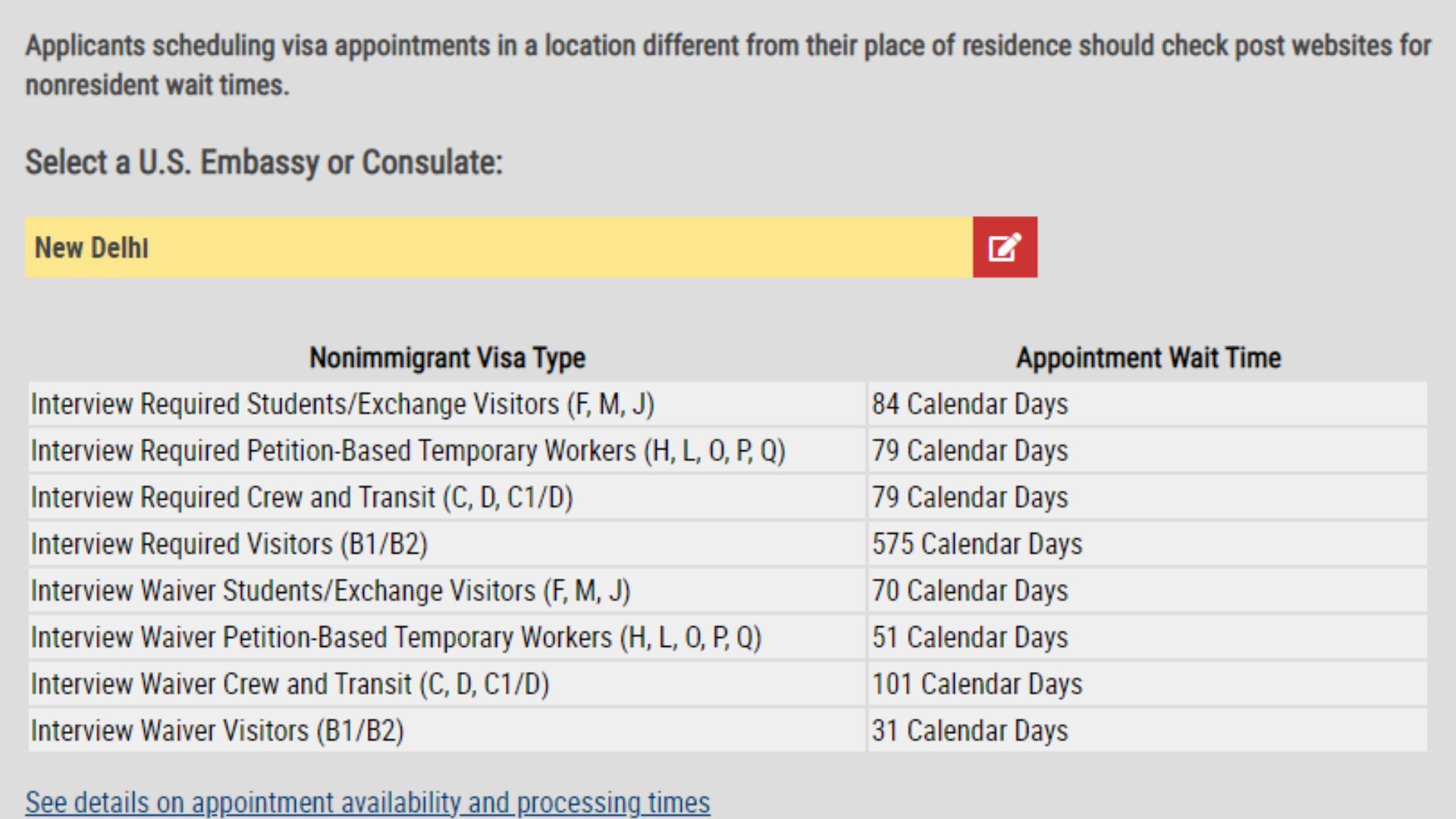This screenshot has height=819, width=1456.
Task: Click the 31 Calendar Days cell
Action: (x=1147, y=731)
